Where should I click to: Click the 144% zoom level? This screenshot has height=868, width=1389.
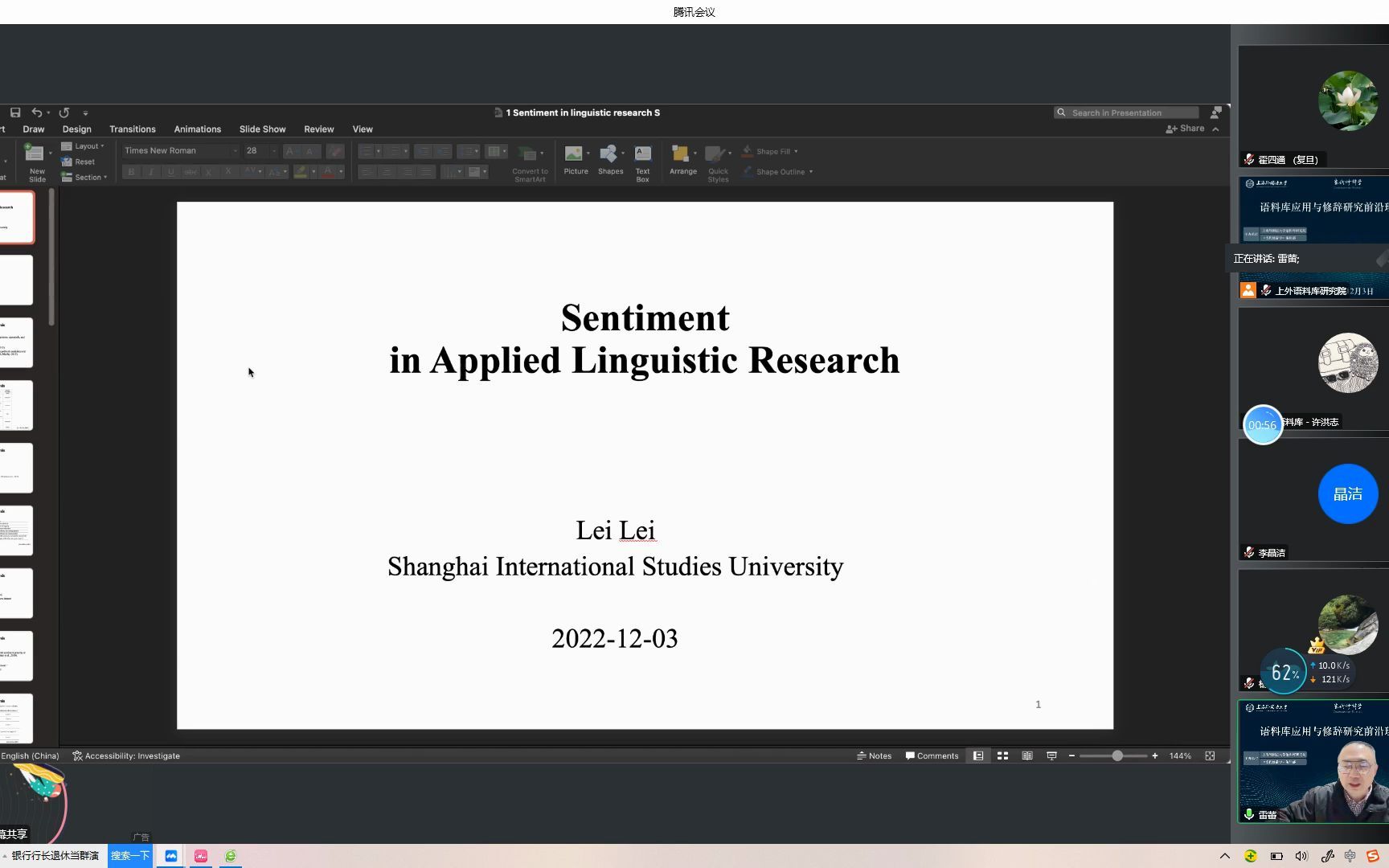pyautogui.click(x=1180, y=755)
